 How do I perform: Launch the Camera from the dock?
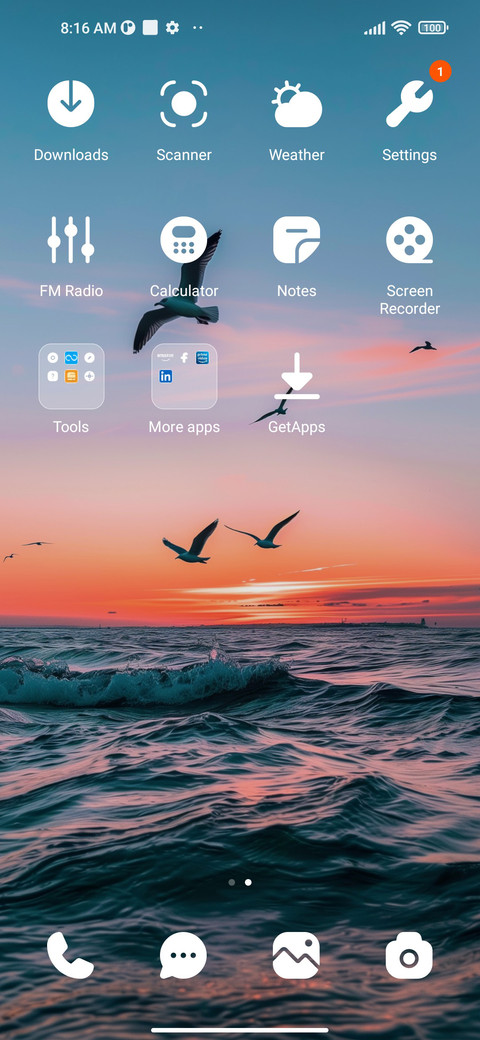[409, 955]
